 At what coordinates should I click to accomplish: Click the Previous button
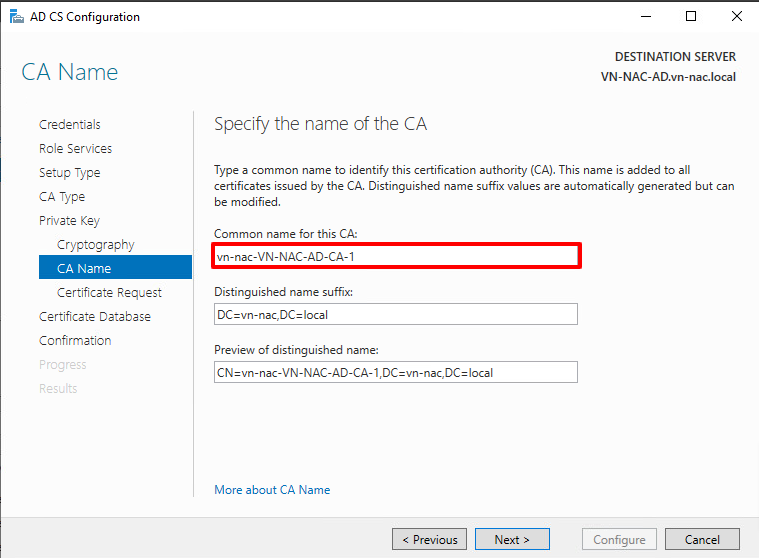pos(430,540)
